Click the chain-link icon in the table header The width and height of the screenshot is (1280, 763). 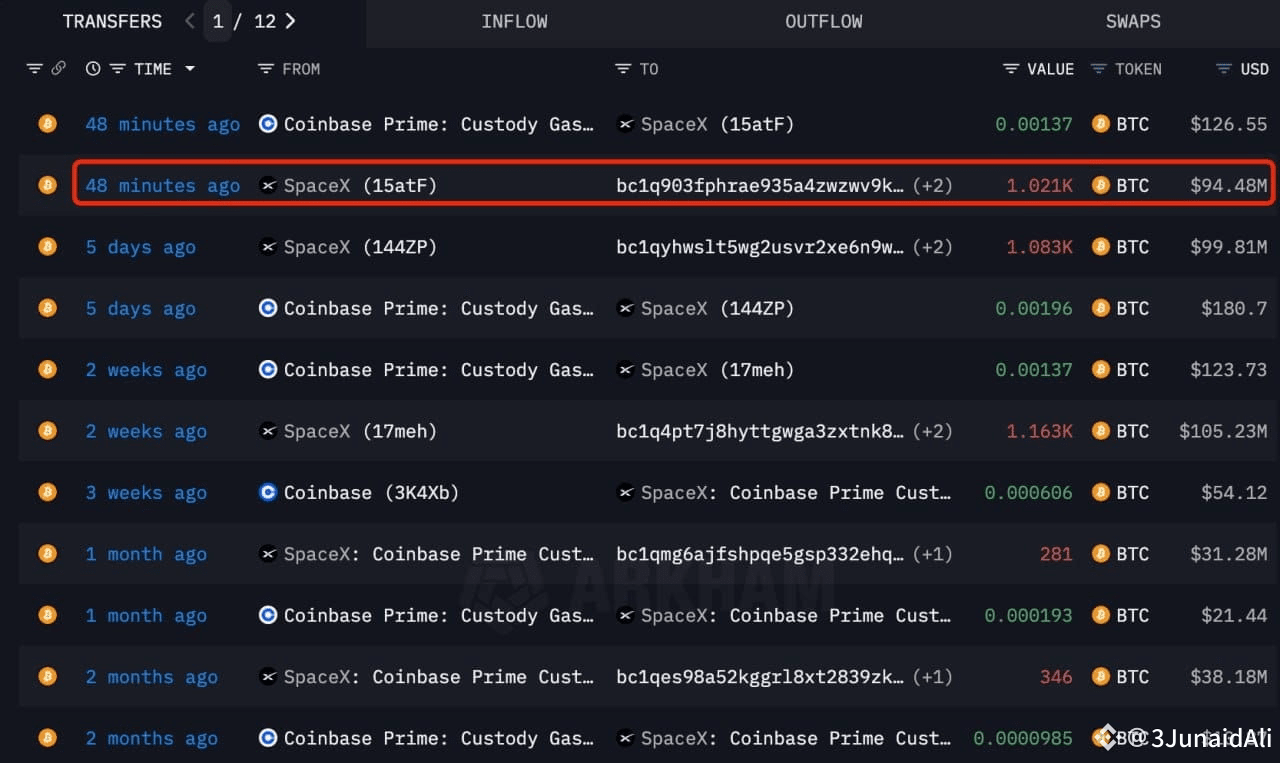(59, 69)
